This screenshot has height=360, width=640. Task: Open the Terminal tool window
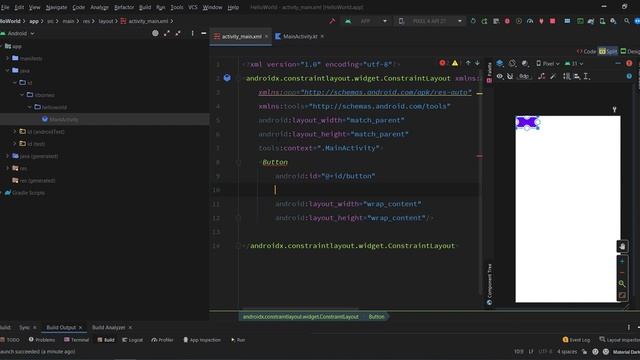click(x=76, y=340)
